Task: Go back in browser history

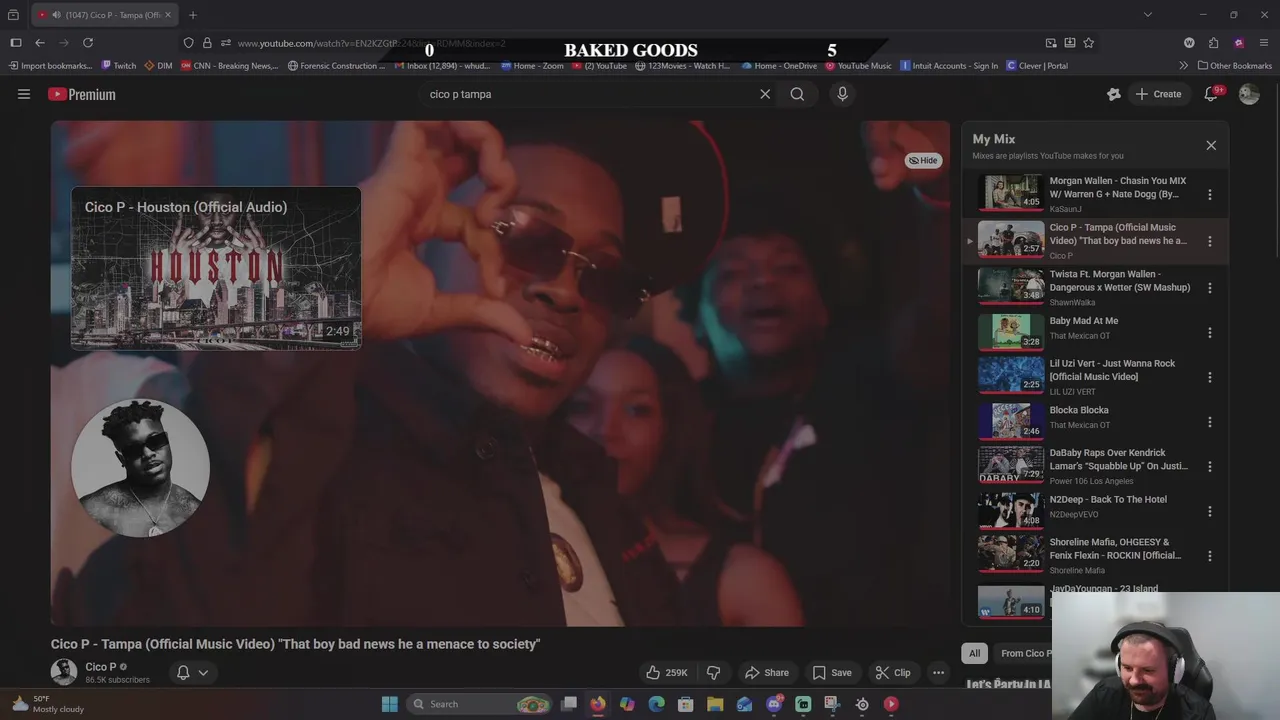Action: click(x=40, y=43)
